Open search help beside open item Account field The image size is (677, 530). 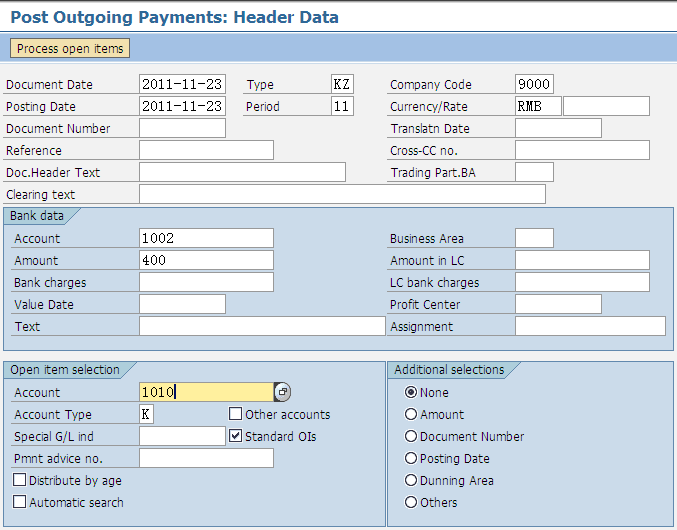point(282,392)
